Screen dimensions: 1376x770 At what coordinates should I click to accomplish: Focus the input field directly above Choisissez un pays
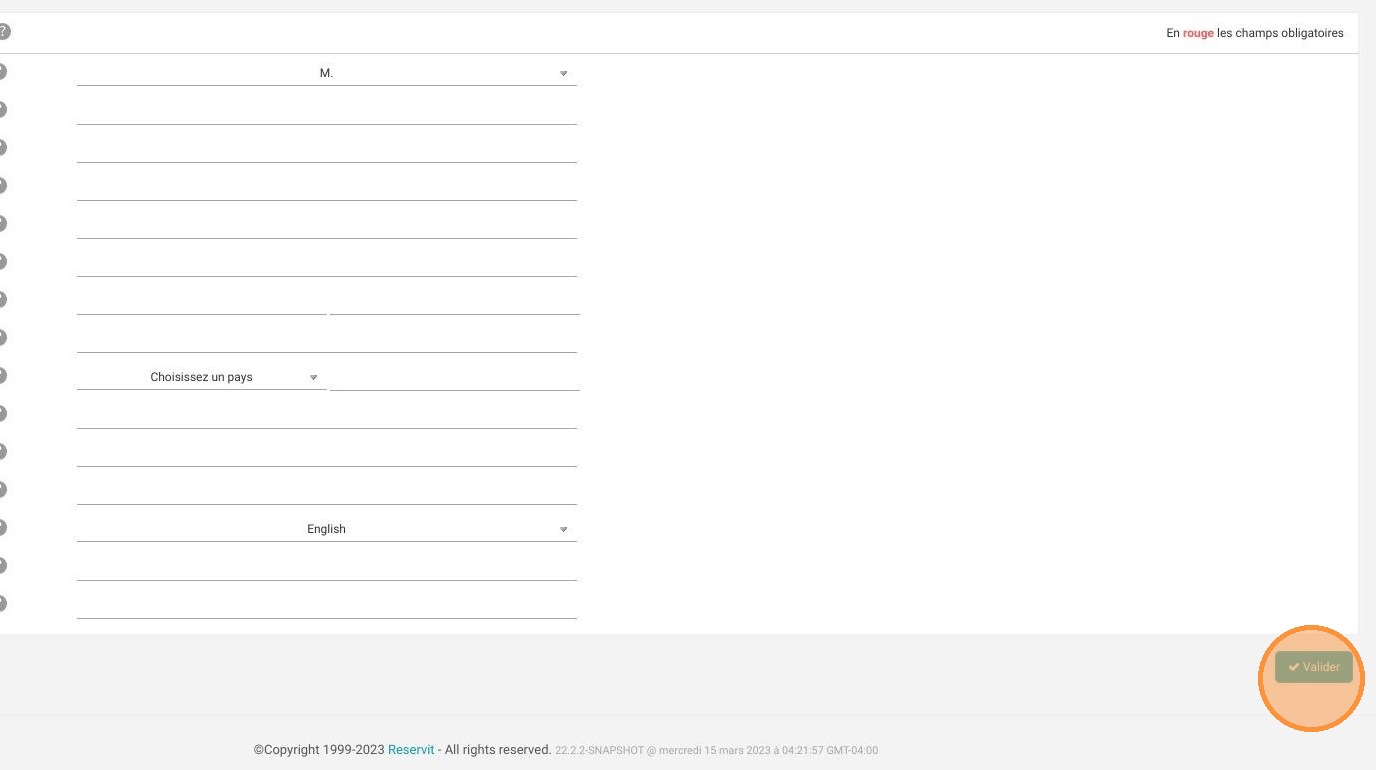pos(327,340)
